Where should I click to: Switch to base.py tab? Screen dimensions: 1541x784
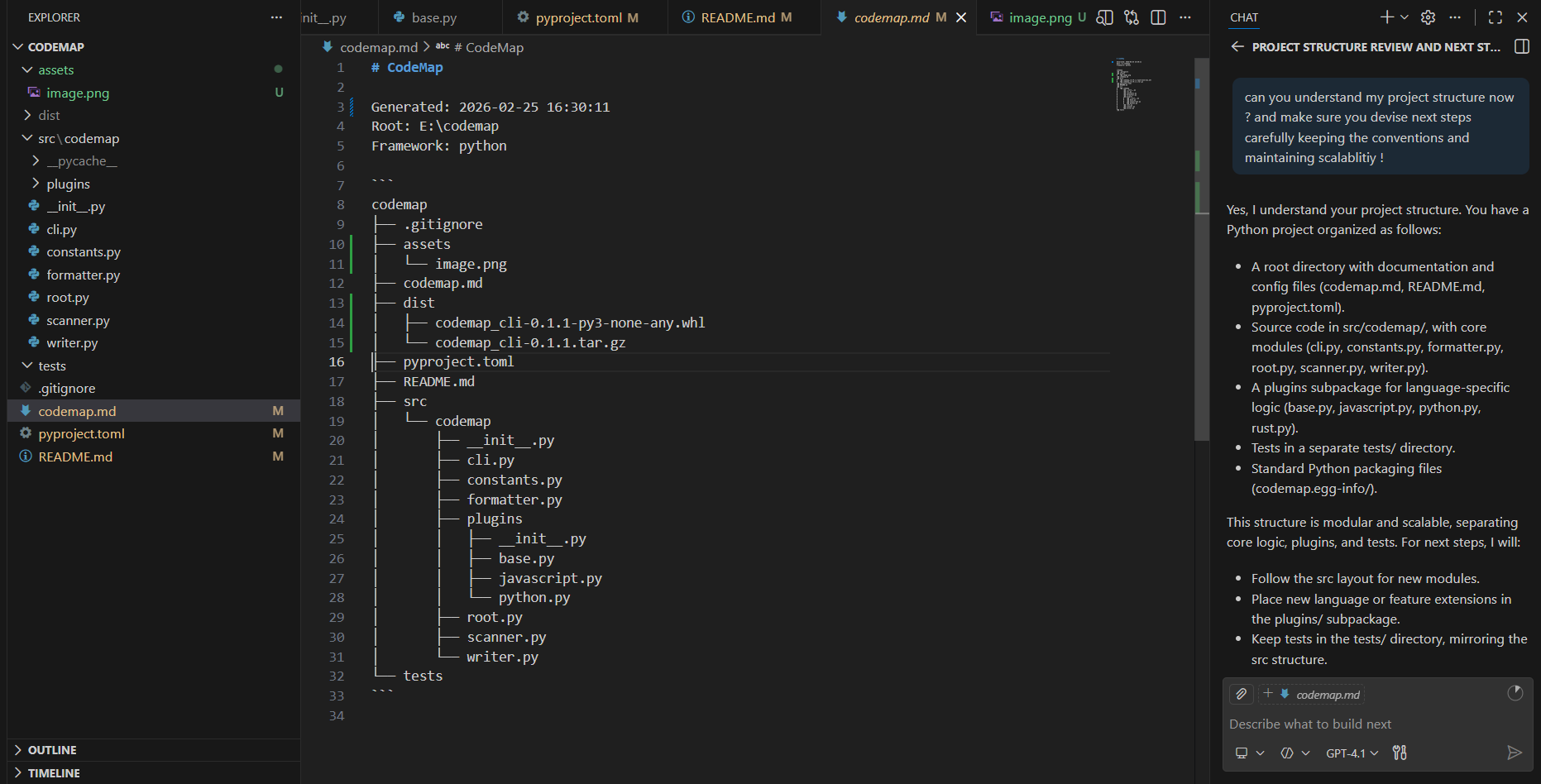click(x=440, y=17)
